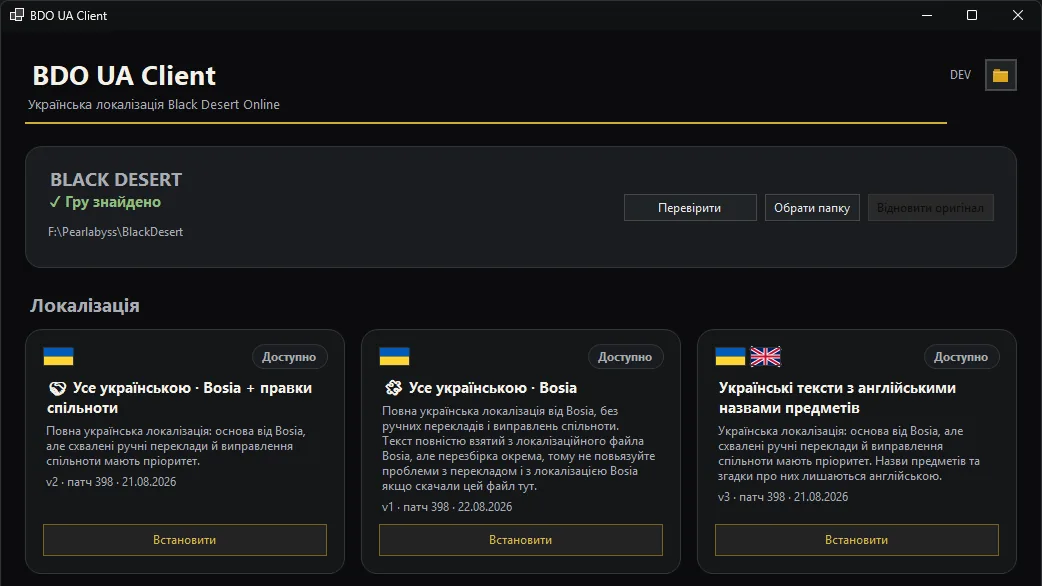The width and height of the screenshot is (1042, 586).
Task: Click title 'Українські тексти з англійськими назвами предметів'
Action: tap(837, 397)
